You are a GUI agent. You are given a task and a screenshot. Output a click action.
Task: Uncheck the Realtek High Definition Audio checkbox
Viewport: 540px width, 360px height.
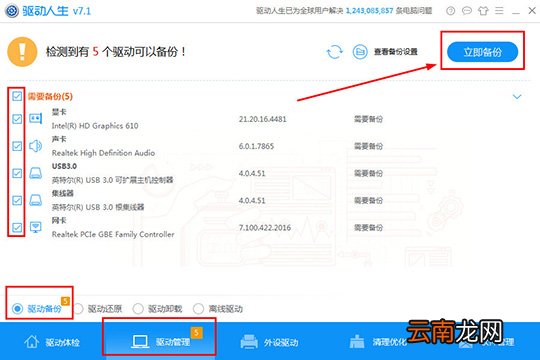pos(17,146)
